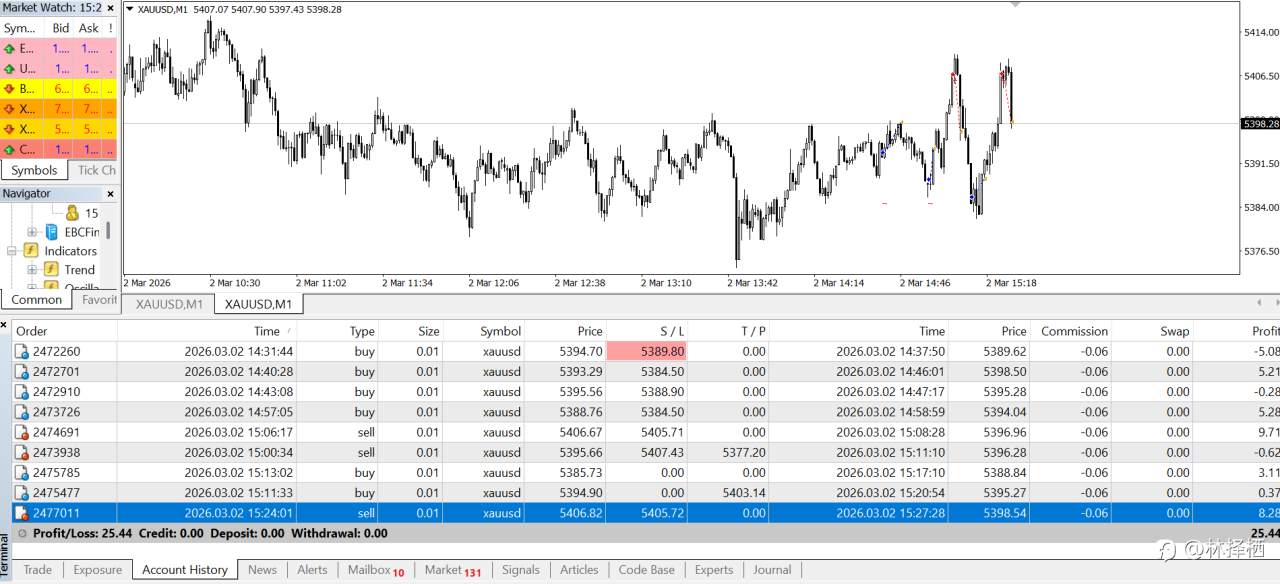Click the green up arrow on E… row
The image size is (1280, 584).
pos(9,48)
